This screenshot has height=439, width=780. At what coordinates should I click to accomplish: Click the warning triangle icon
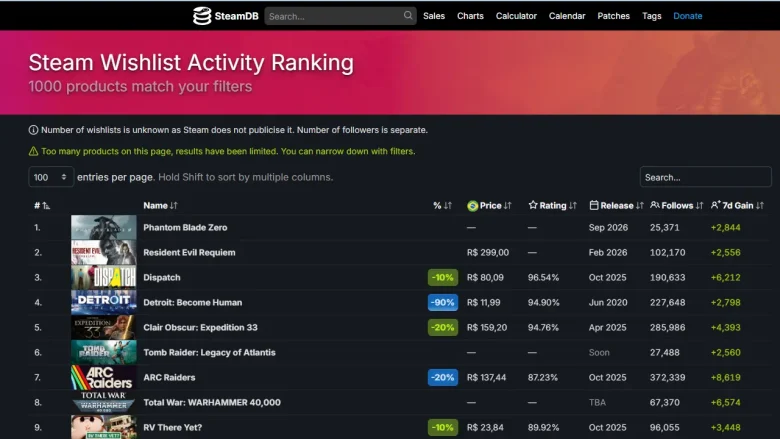(x=33, y=151)
